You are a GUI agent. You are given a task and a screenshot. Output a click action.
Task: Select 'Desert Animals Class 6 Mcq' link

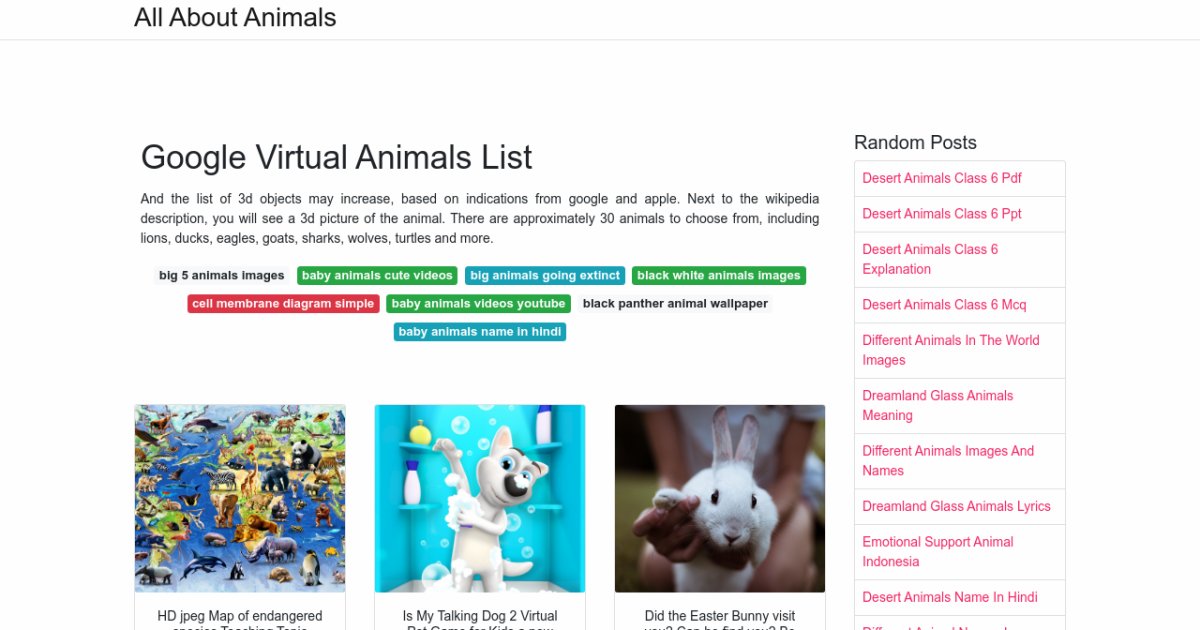pyautogui.click(x=944, y=305)
